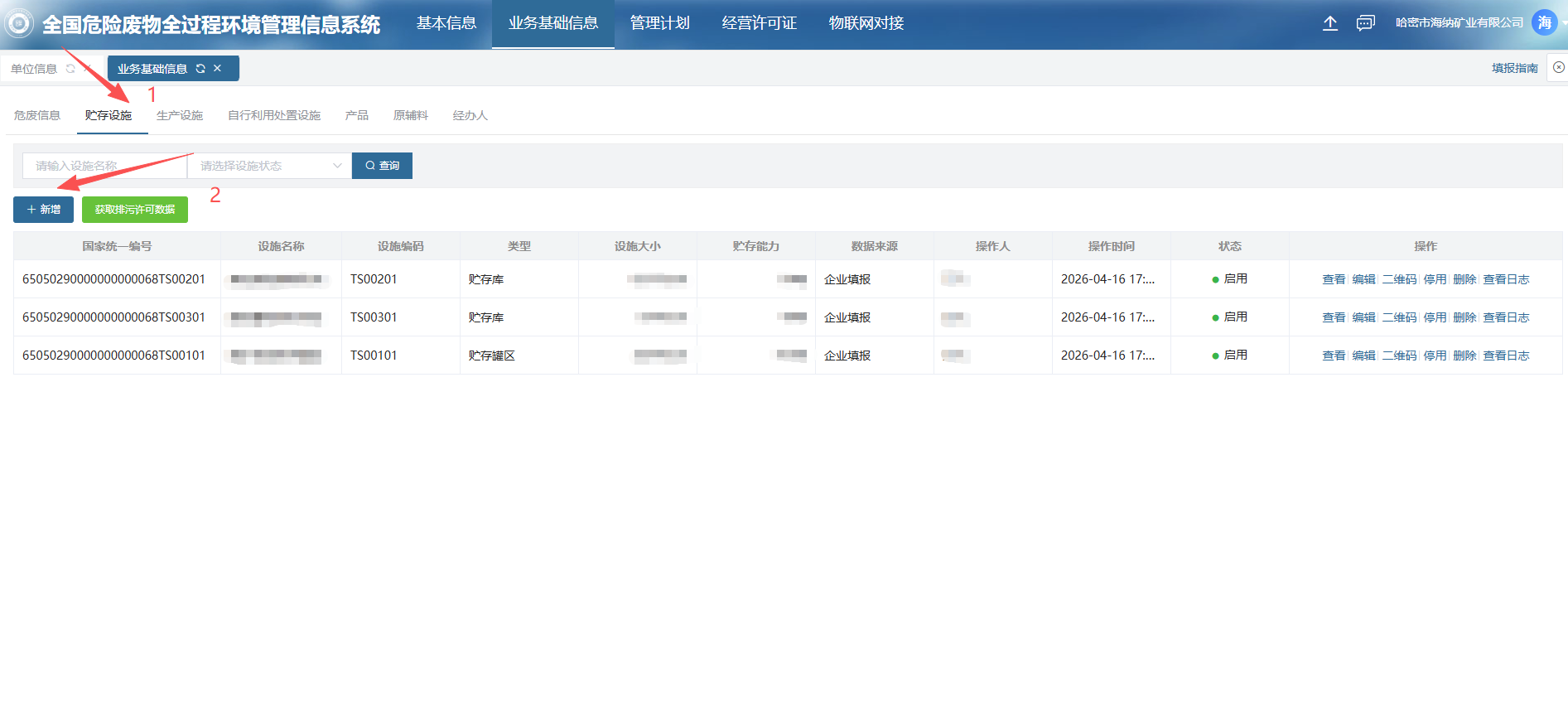Image resolution: width=1568 pixels, height=716 pixels.
Task: Click the 查询 search button
Action: pyautogui.click(x=382, y=166)
